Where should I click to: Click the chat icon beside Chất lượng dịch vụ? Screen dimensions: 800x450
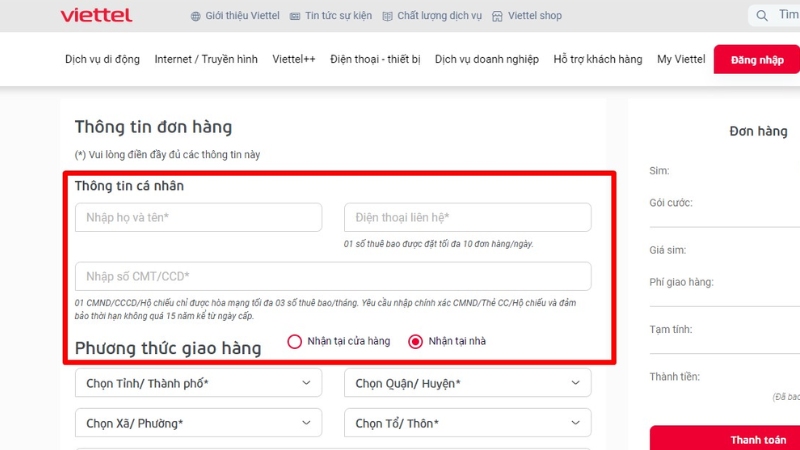[386, 16]
